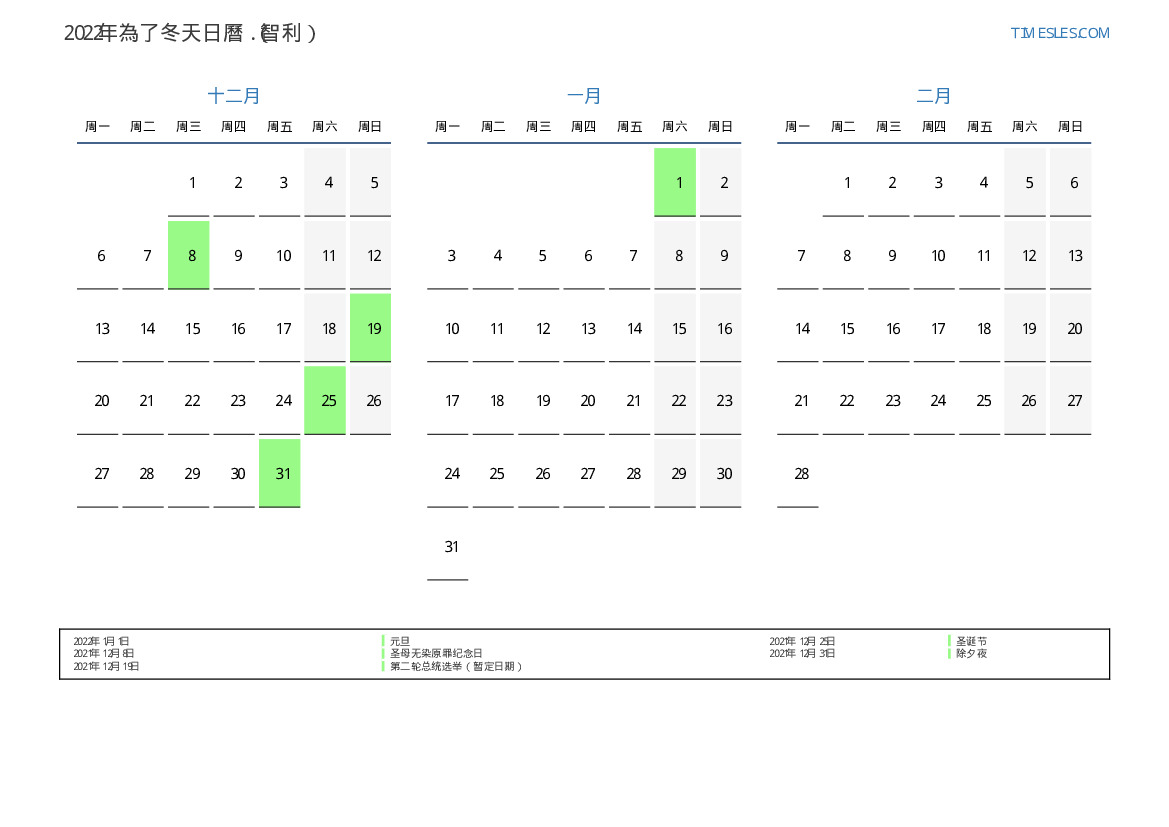Image resolution: width=1169 pixels, height=827 pixels.
Task: Click highlighted December 8 holiday cell
Action: [x=189, y=255]
